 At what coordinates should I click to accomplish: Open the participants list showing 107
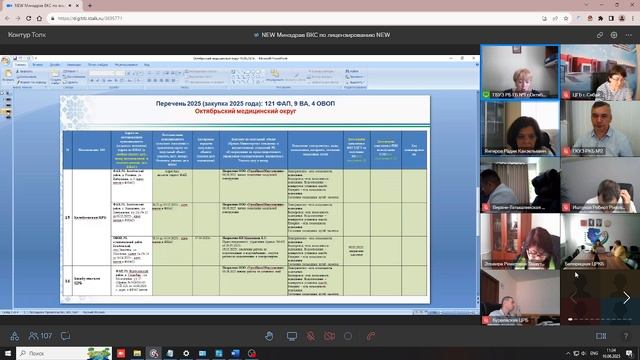[x=40, y=336]
